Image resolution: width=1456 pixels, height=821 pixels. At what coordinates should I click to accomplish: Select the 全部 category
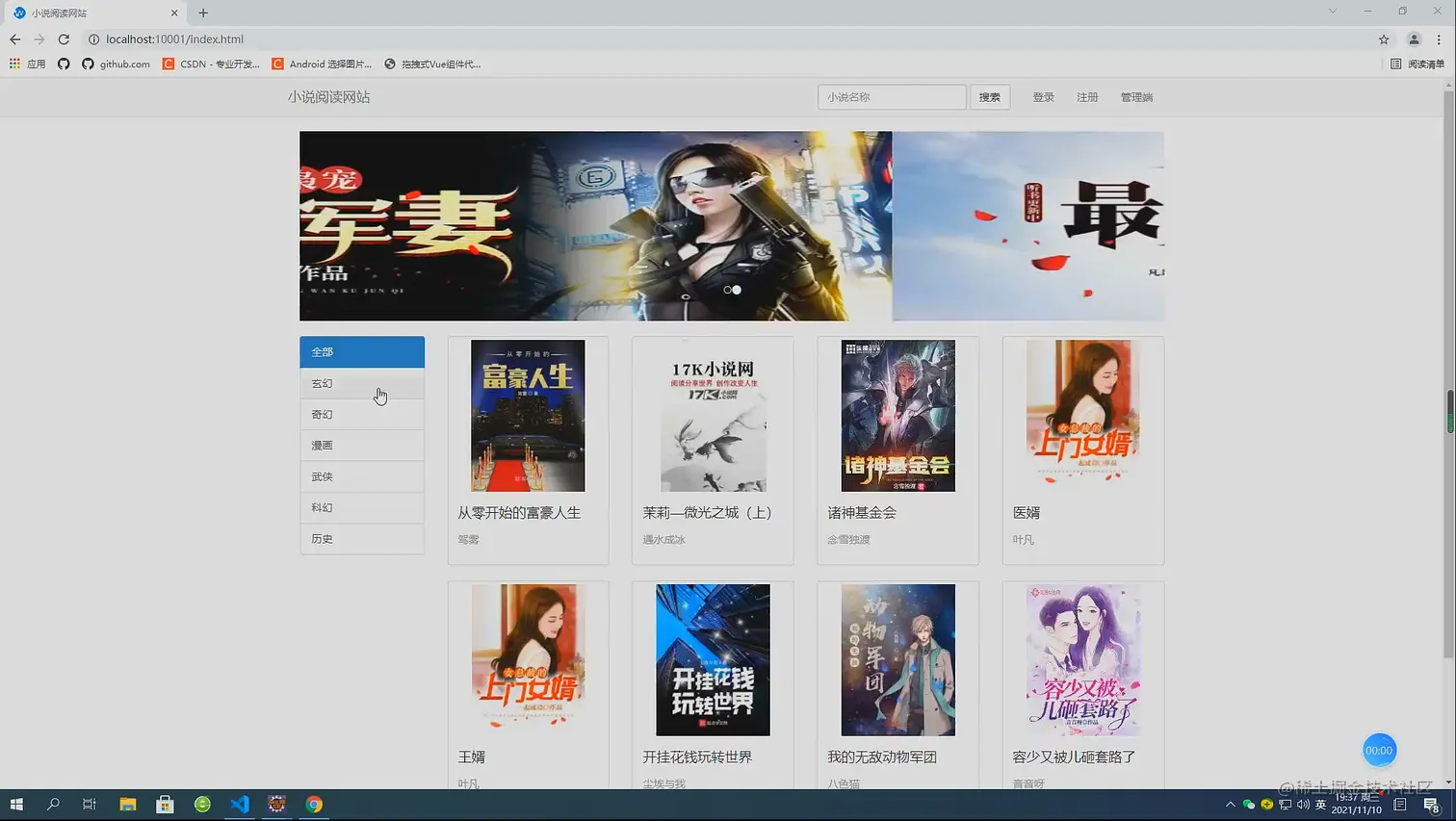coord(362,352)
